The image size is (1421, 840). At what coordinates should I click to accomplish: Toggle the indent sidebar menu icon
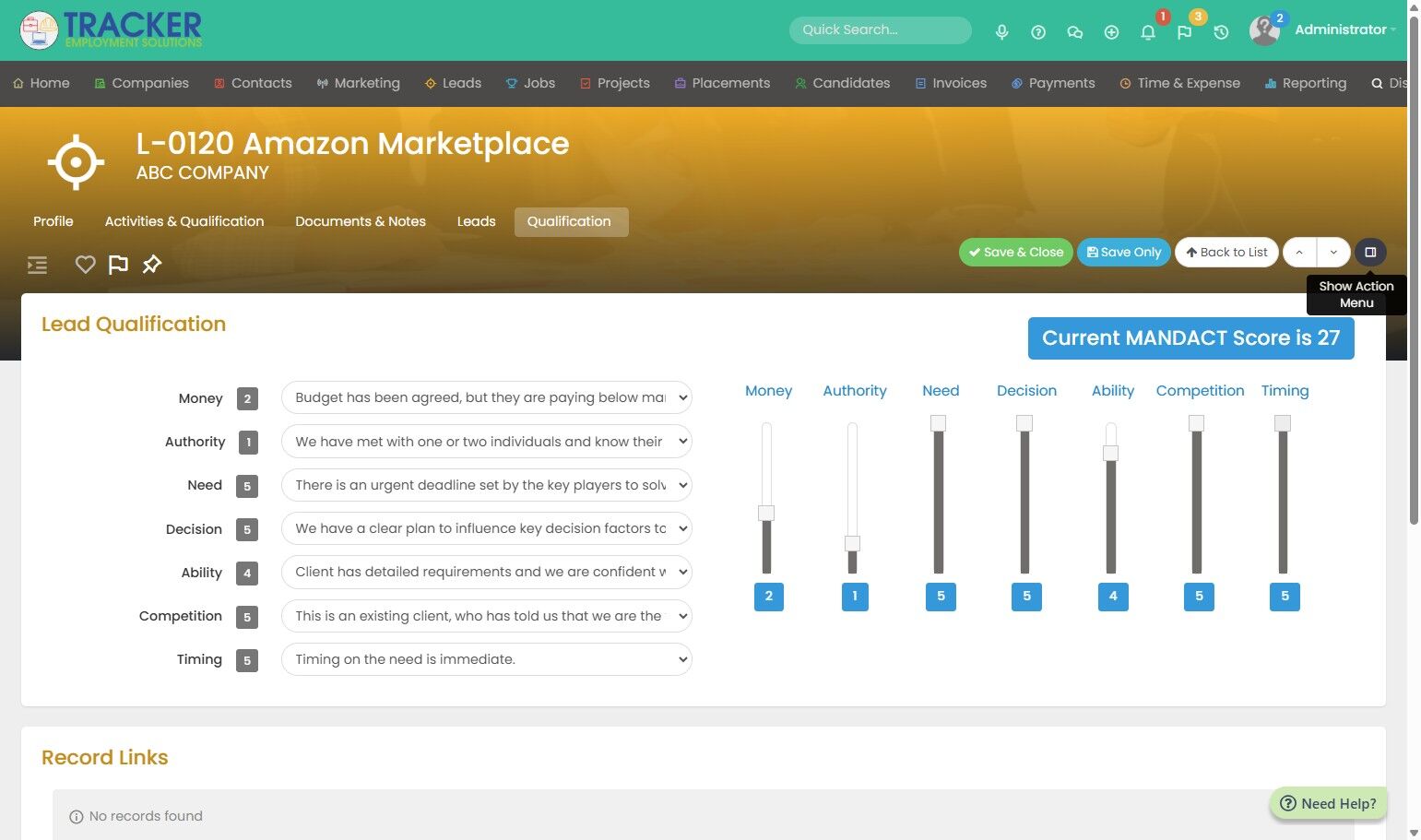tap(37, 266)
